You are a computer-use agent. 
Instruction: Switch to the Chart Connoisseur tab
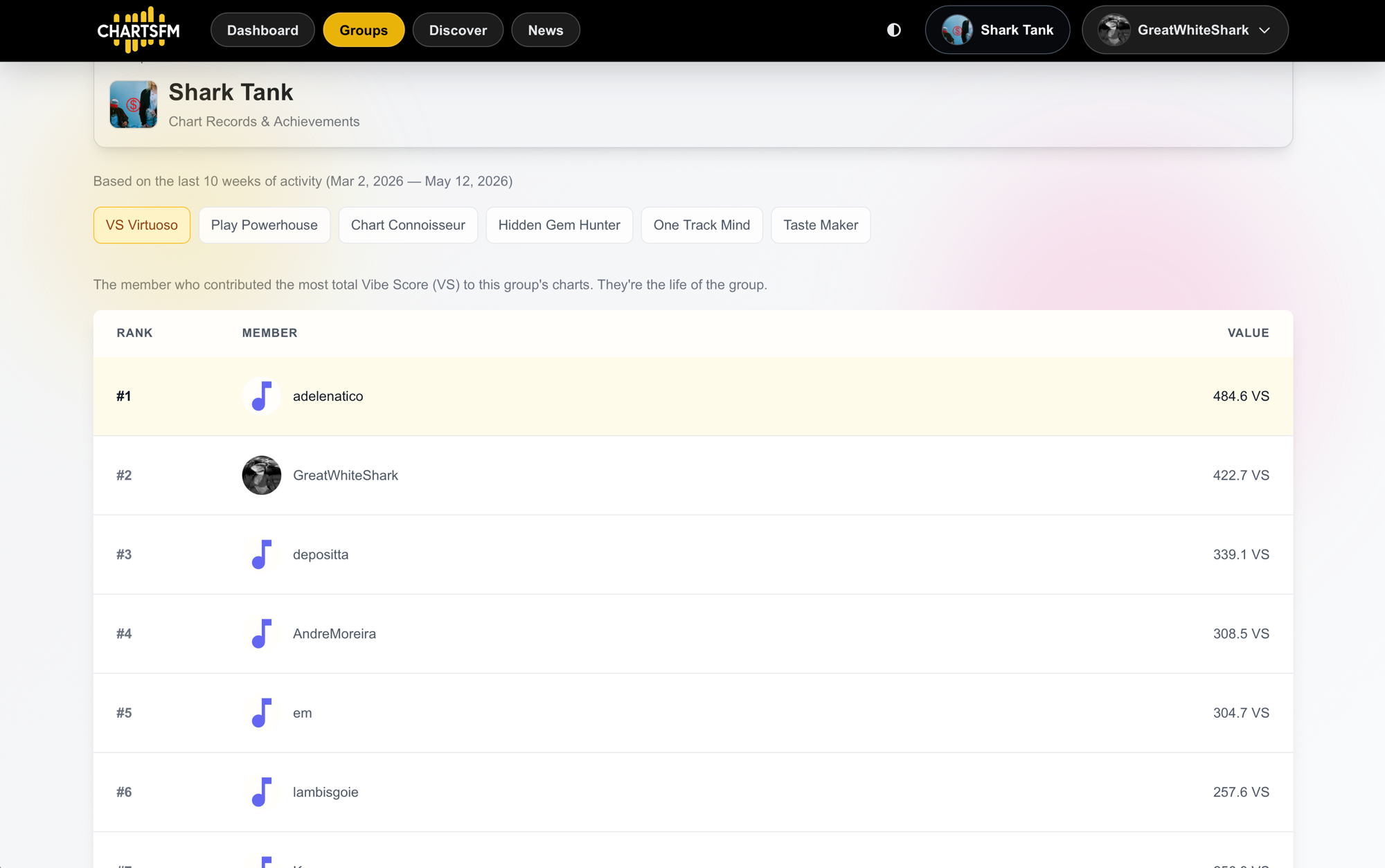408,225
